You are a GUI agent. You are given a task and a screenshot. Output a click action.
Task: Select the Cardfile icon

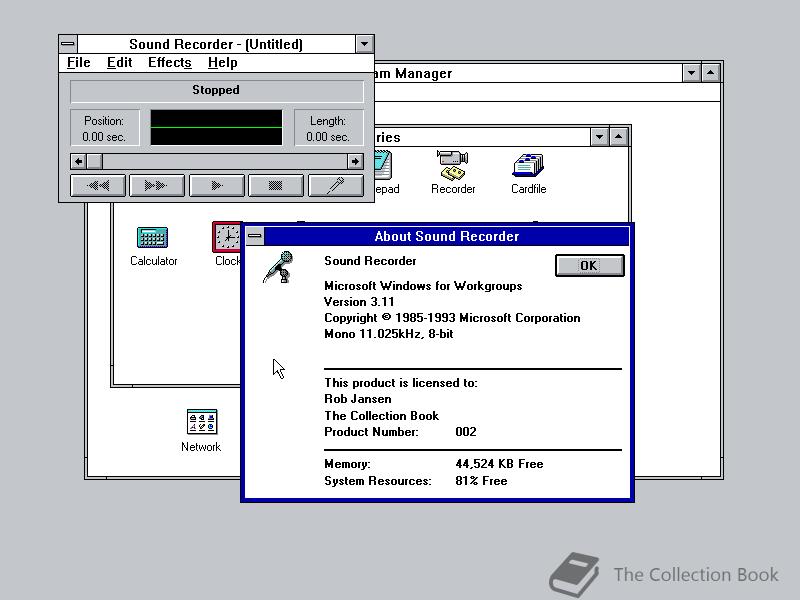tap(529, 173)
